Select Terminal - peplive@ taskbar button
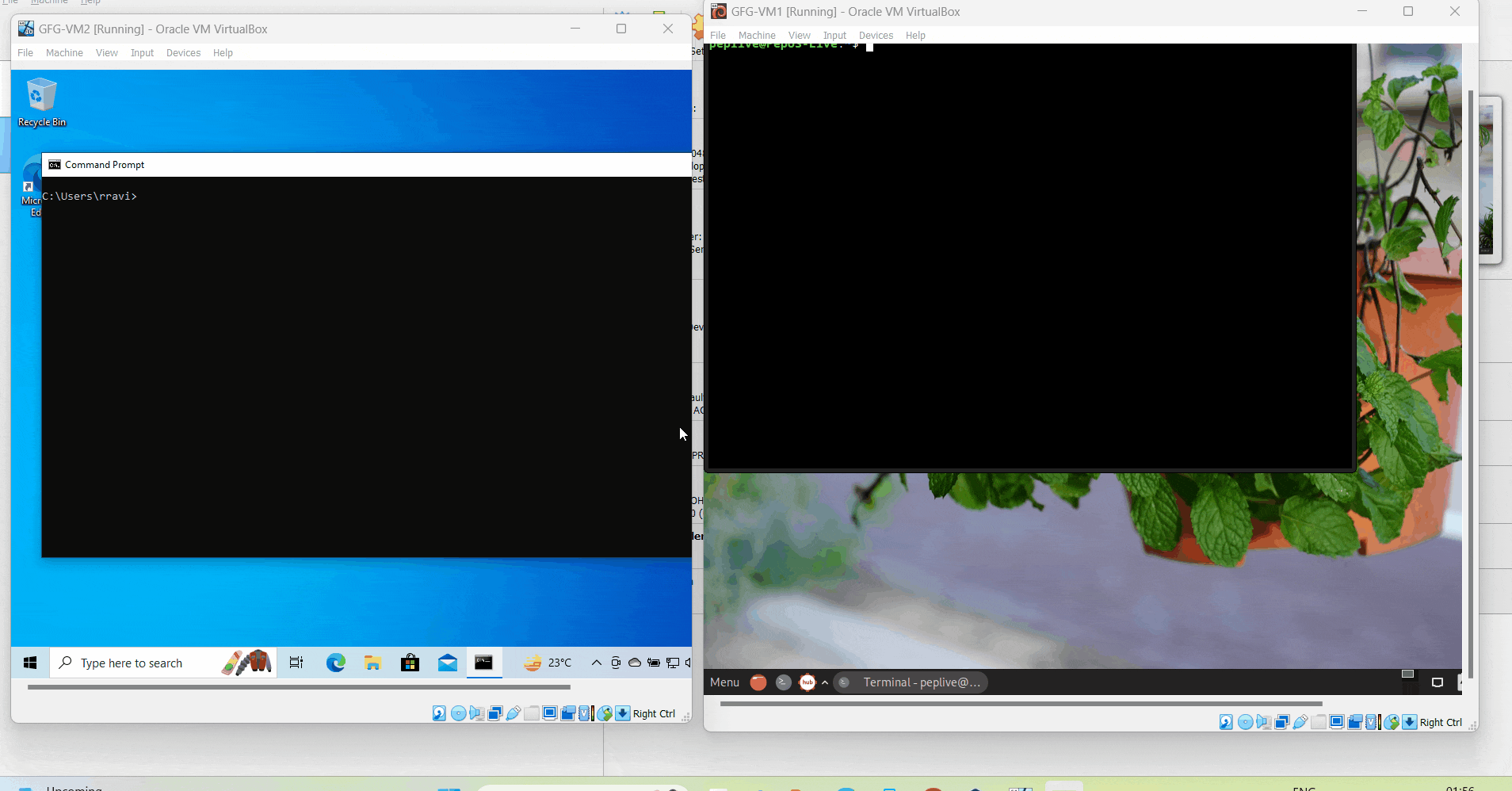 tap(911, 682)
